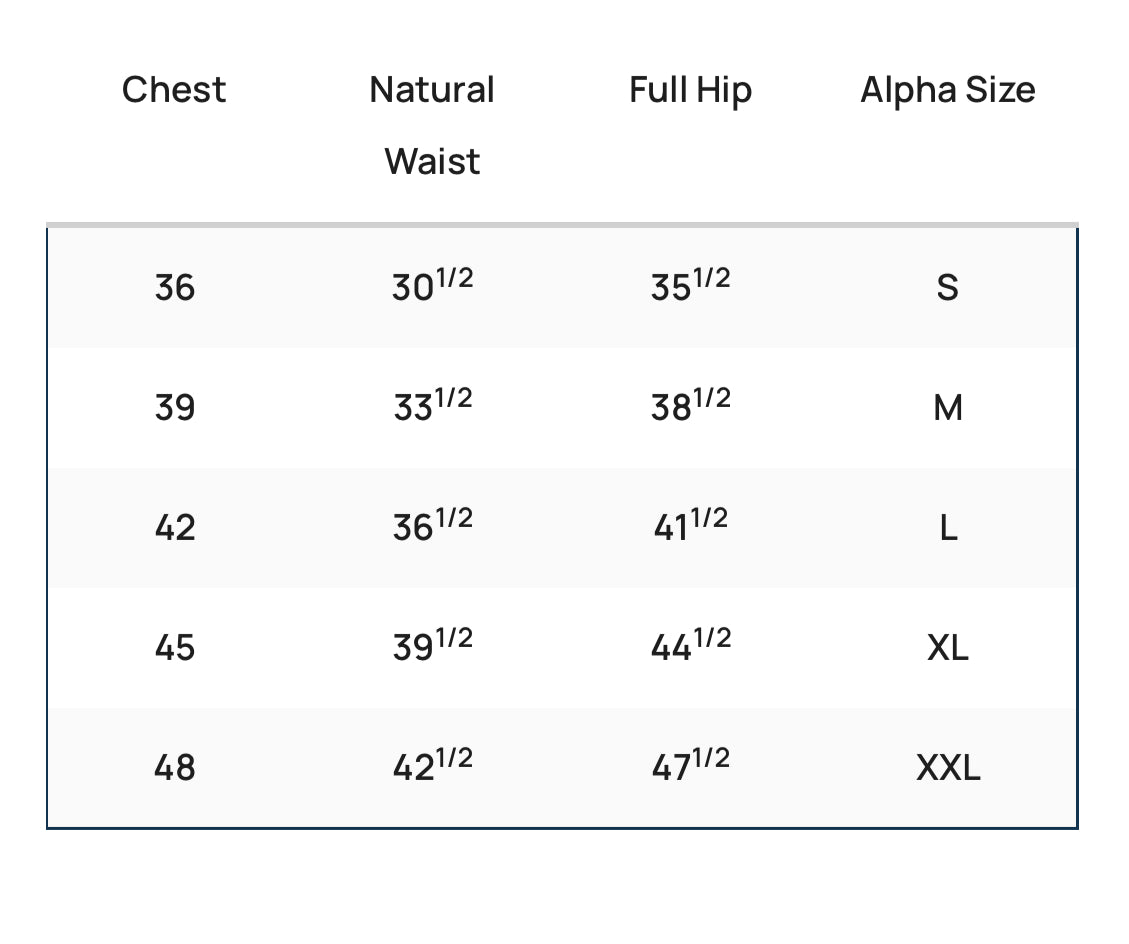Select chest measurement 48 cell
This screenshot has width=1129, height=944.
click(175, 768)
